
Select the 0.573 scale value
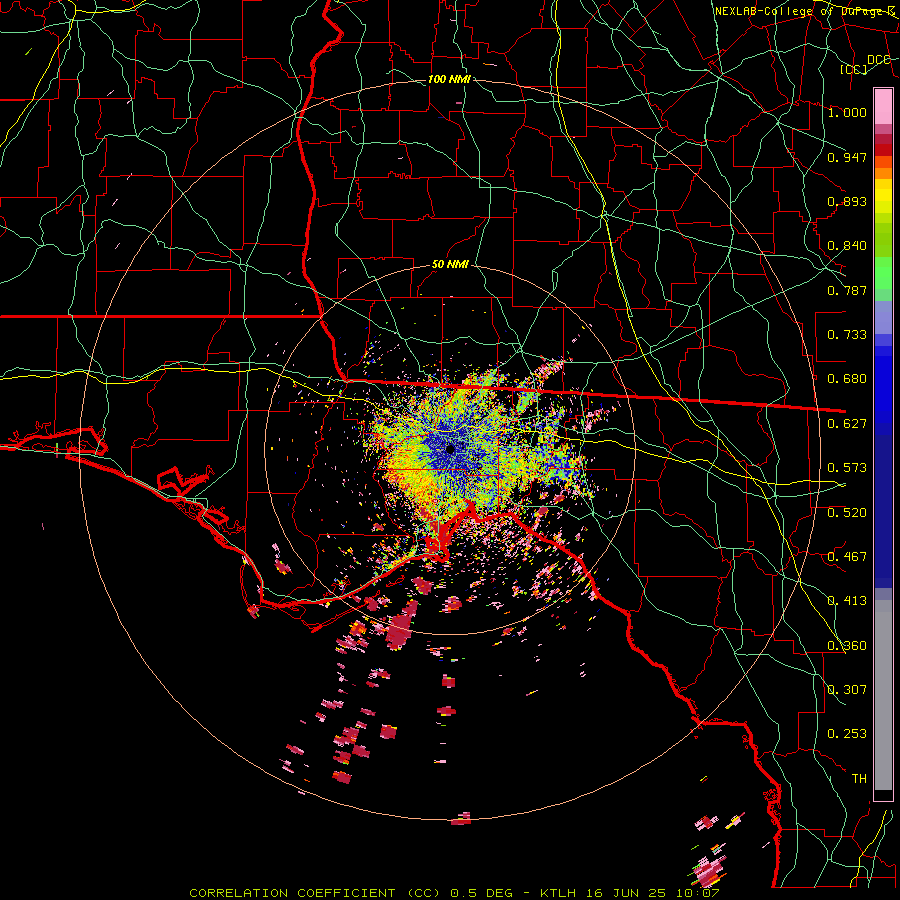click(x=847, y=468)
